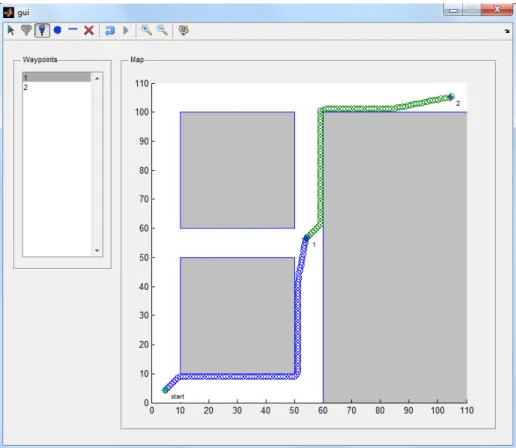Screen dimensions: 516x448
Task: Click the gray funnel-shaped toolbar icon
Action: pos(26,30)
